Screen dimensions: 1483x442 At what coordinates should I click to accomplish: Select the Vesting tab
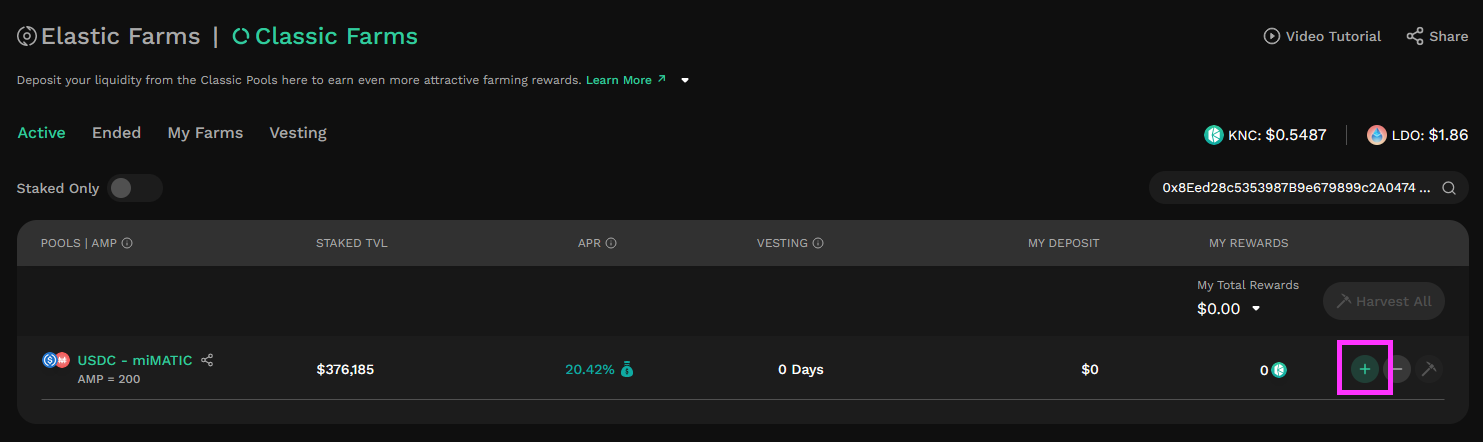[298, 133]
